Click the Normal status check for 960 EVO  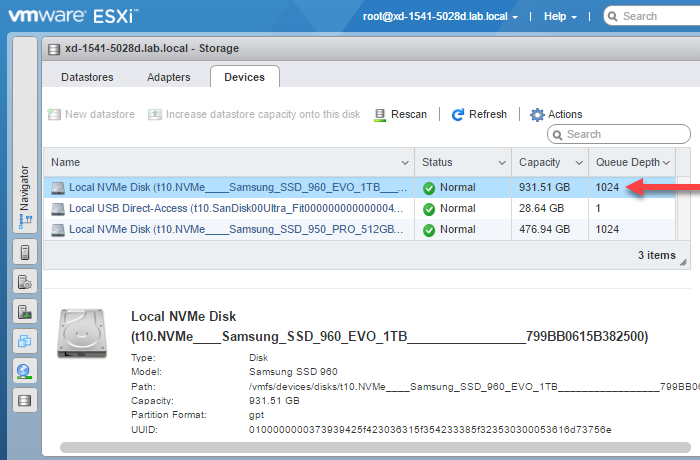(x=429, y=188)
